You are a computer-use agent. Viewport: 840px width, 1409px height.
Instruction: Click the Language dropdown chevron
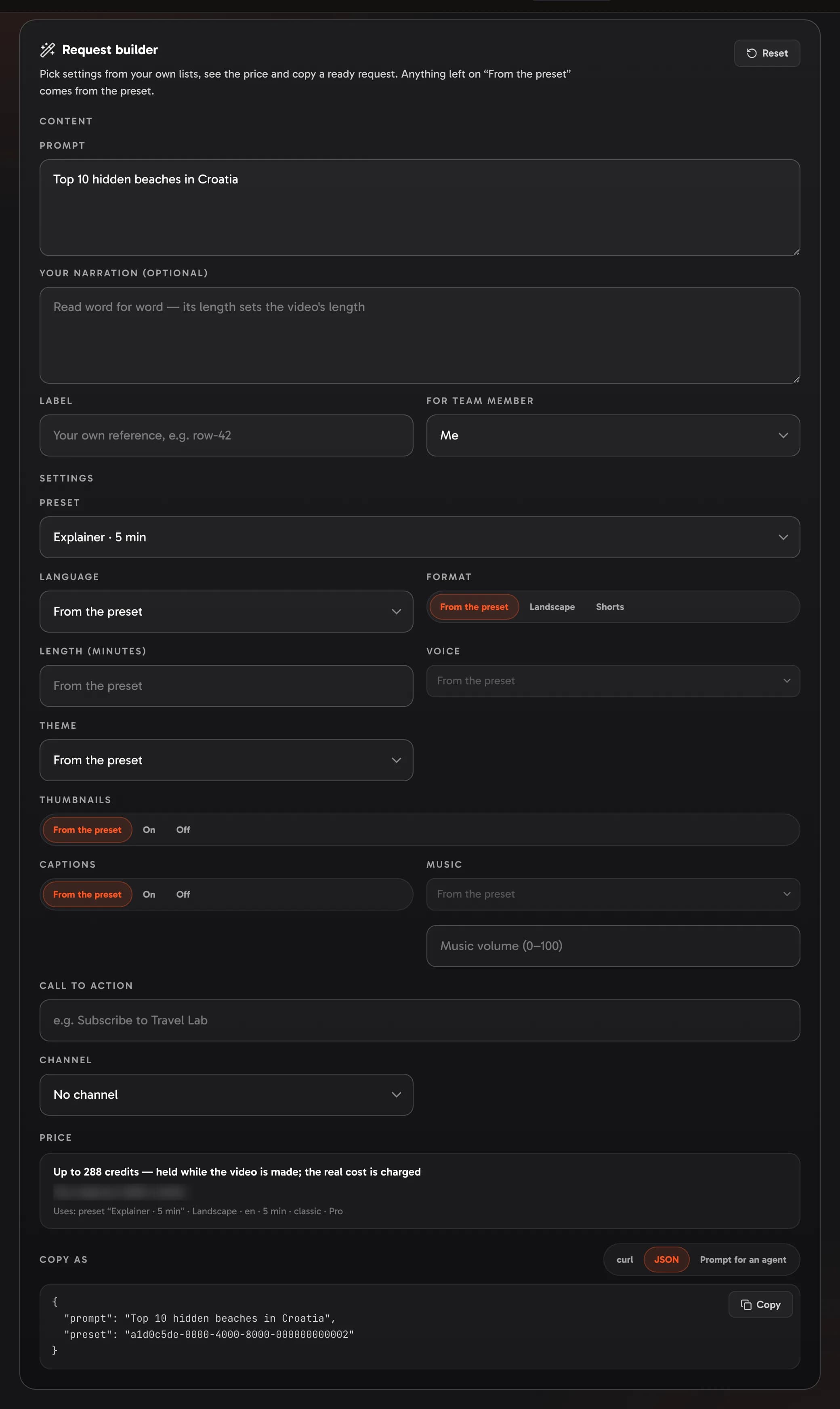click(396, 611)
